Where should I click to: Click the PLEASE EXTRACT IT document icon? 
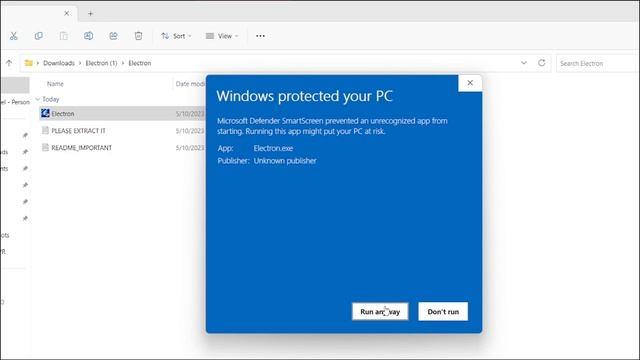(x=45, y=131)
